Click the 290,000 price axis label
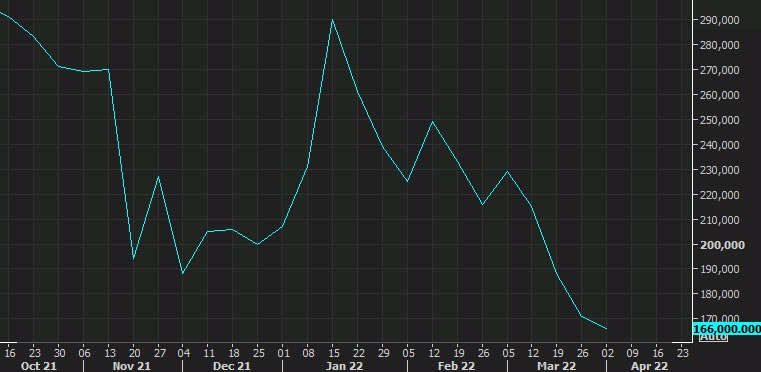The width and height of the screenshot is (761, 372). 720,20
